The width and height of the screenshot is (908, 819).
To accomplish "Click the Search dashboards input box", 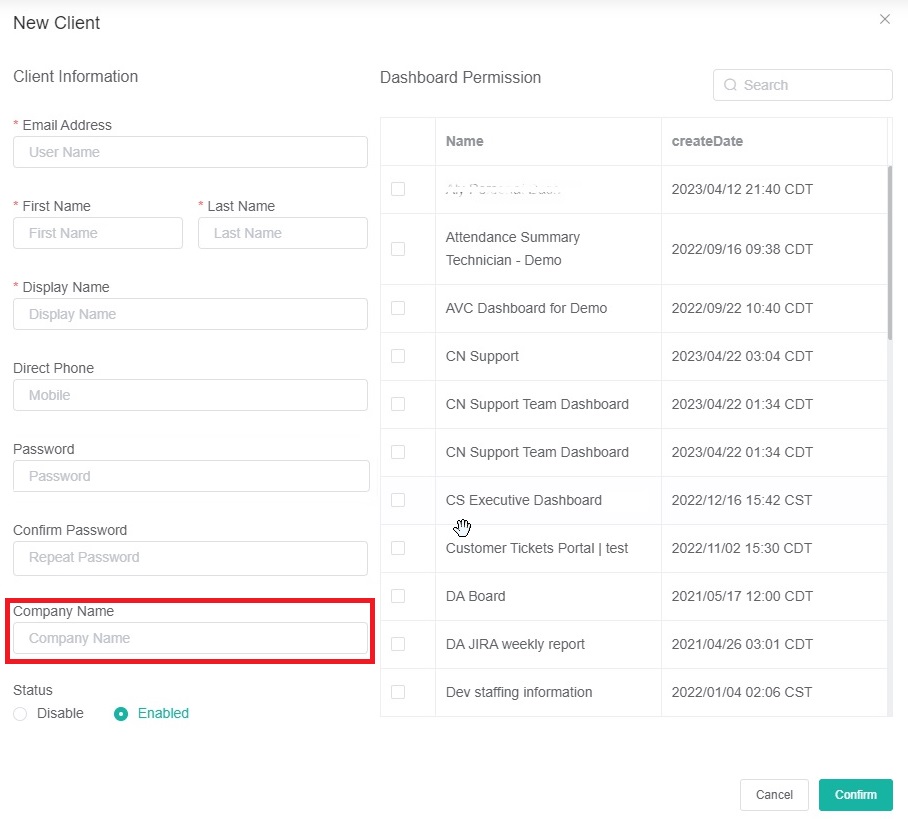I will (x=800, y=85).
